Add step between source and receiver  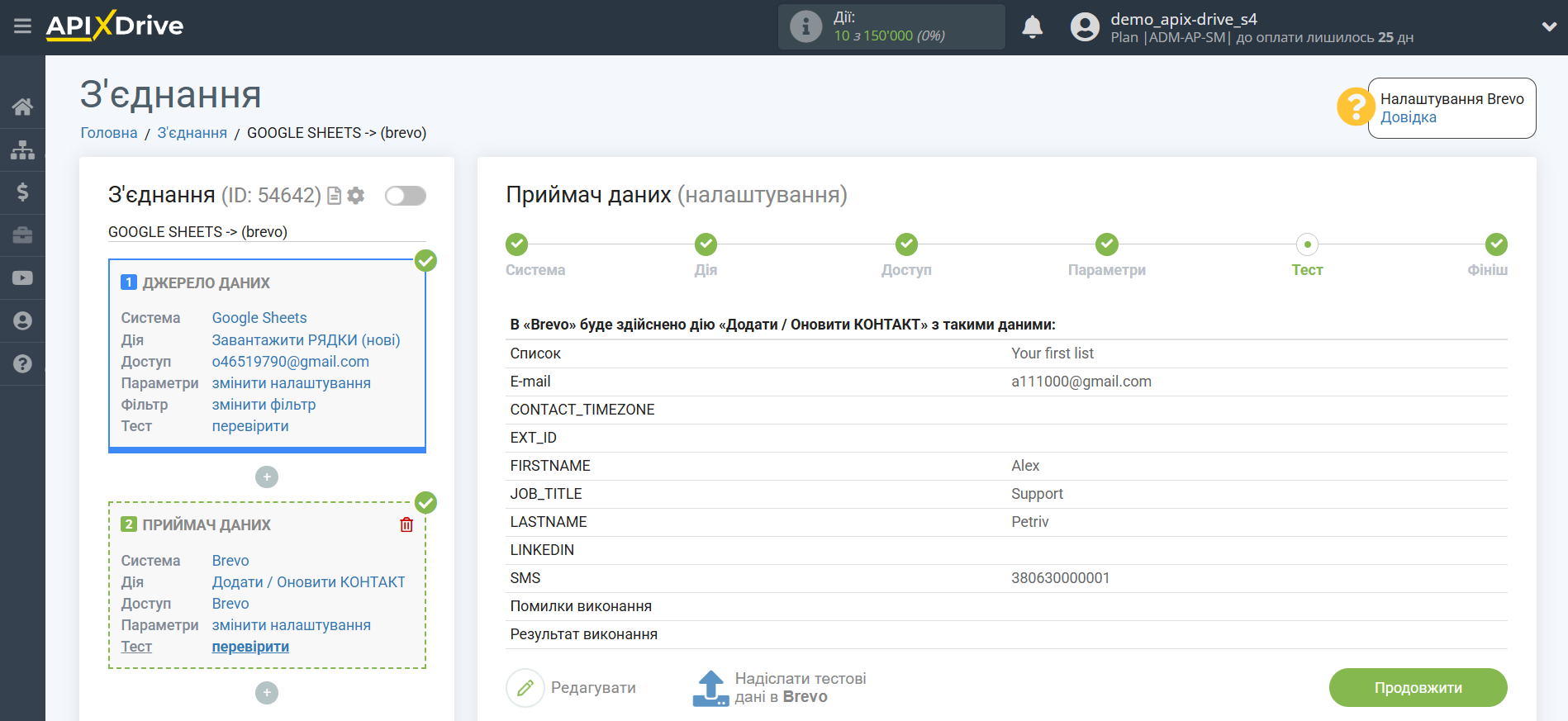(x=267, y=477)
